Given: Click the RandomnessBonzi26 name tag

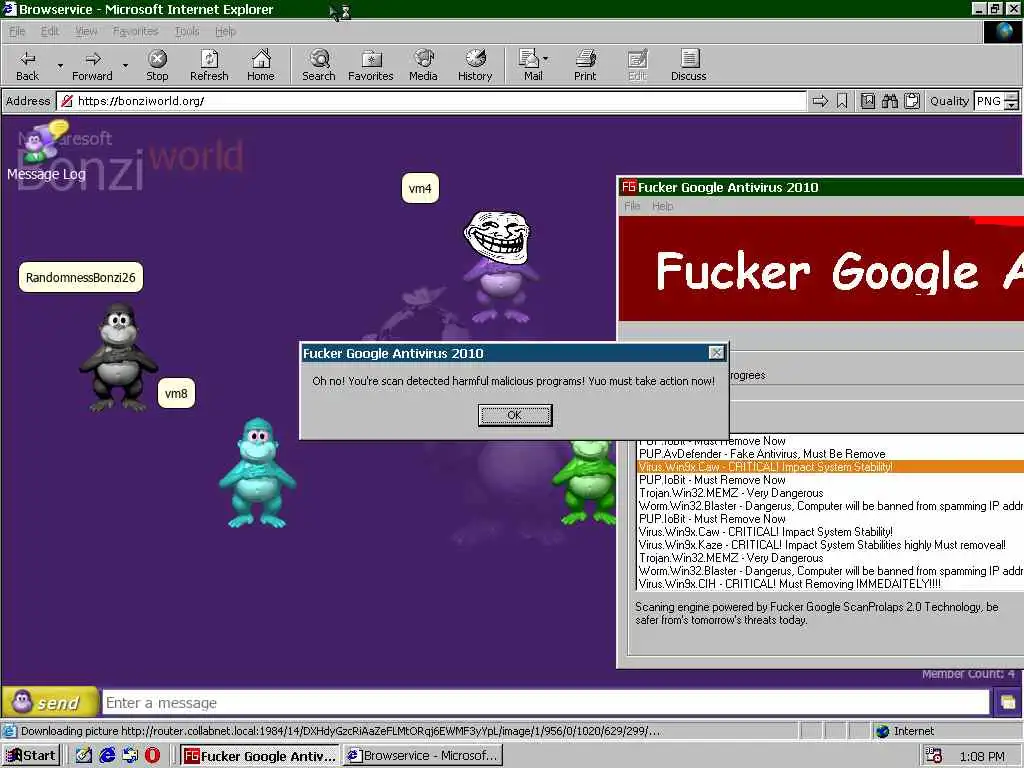Looking at the screenshot, I should 80,278.
